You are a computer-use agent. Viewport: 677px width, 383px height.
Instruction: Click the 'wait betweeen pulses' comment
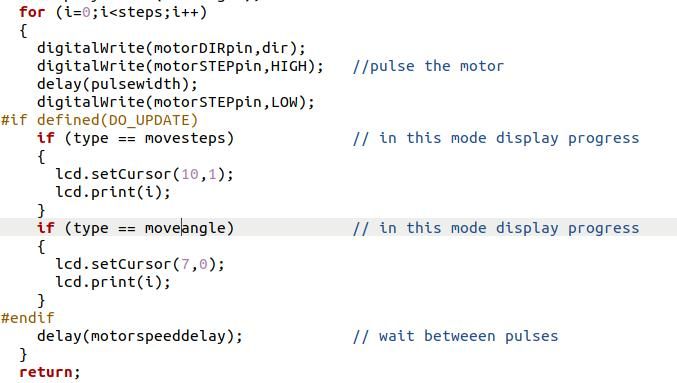coord(469,336)
